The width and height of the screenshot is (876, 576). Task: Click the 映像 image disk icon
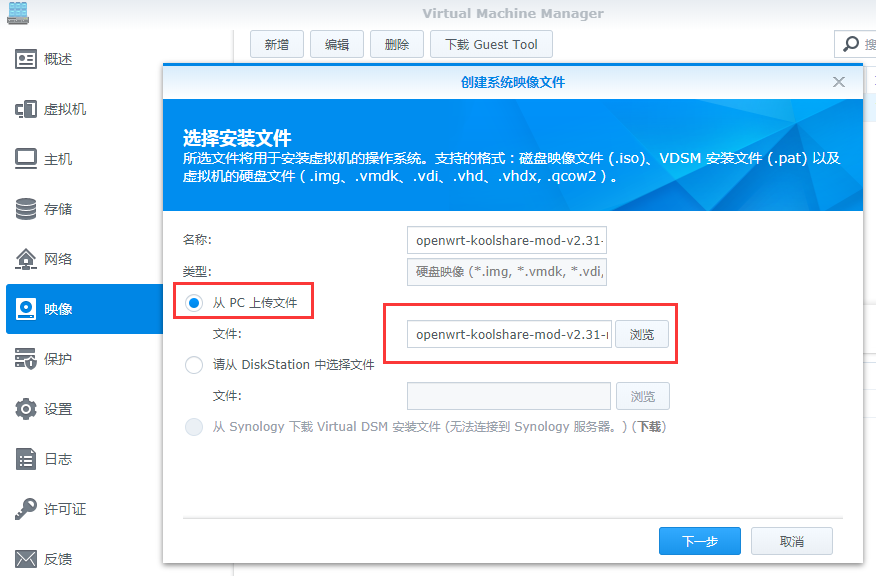click(x=26, y=309)
